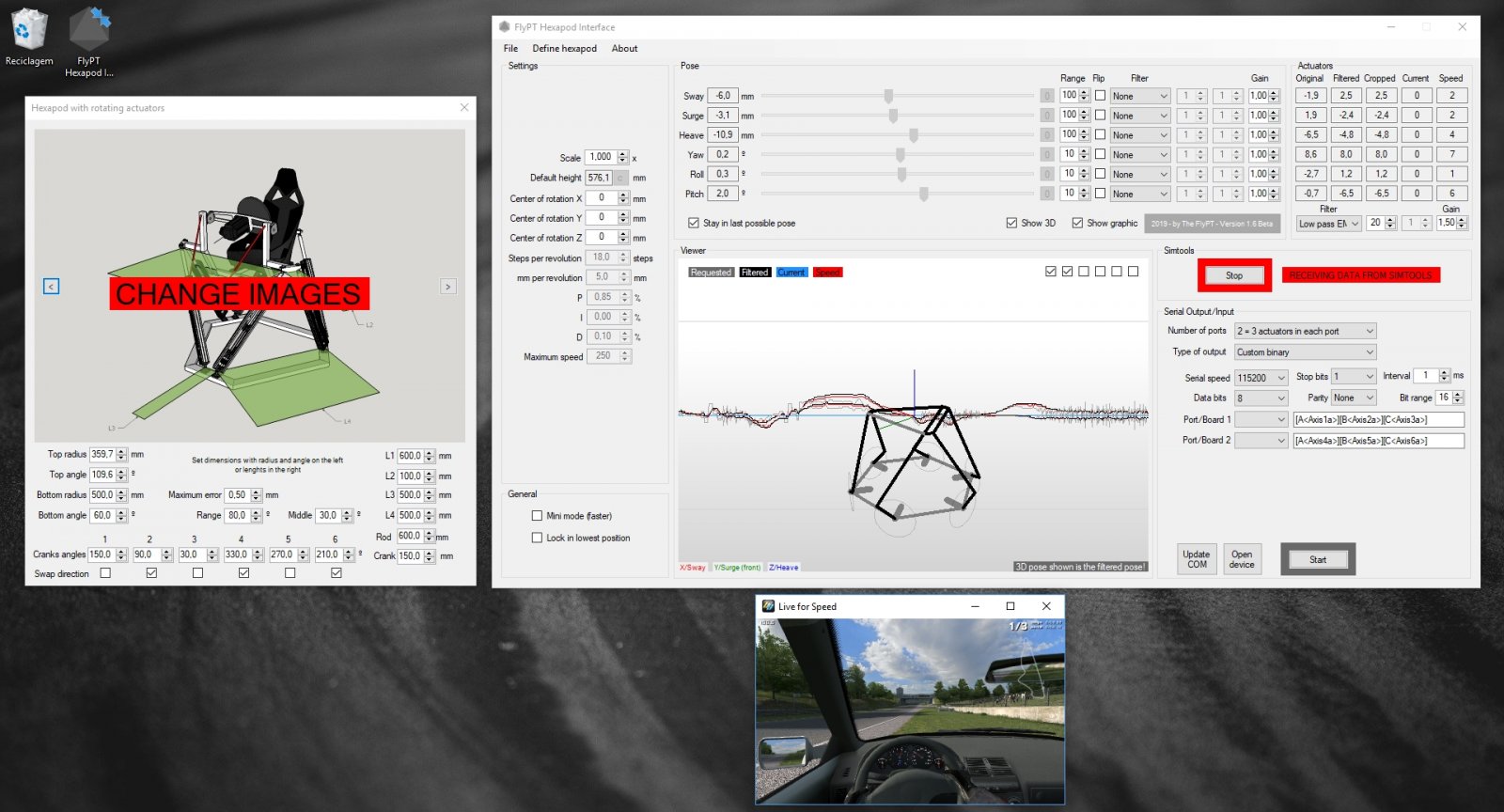
Task: Enable Lock in lowest position checkbox
Action: click(x=538, y=539)
